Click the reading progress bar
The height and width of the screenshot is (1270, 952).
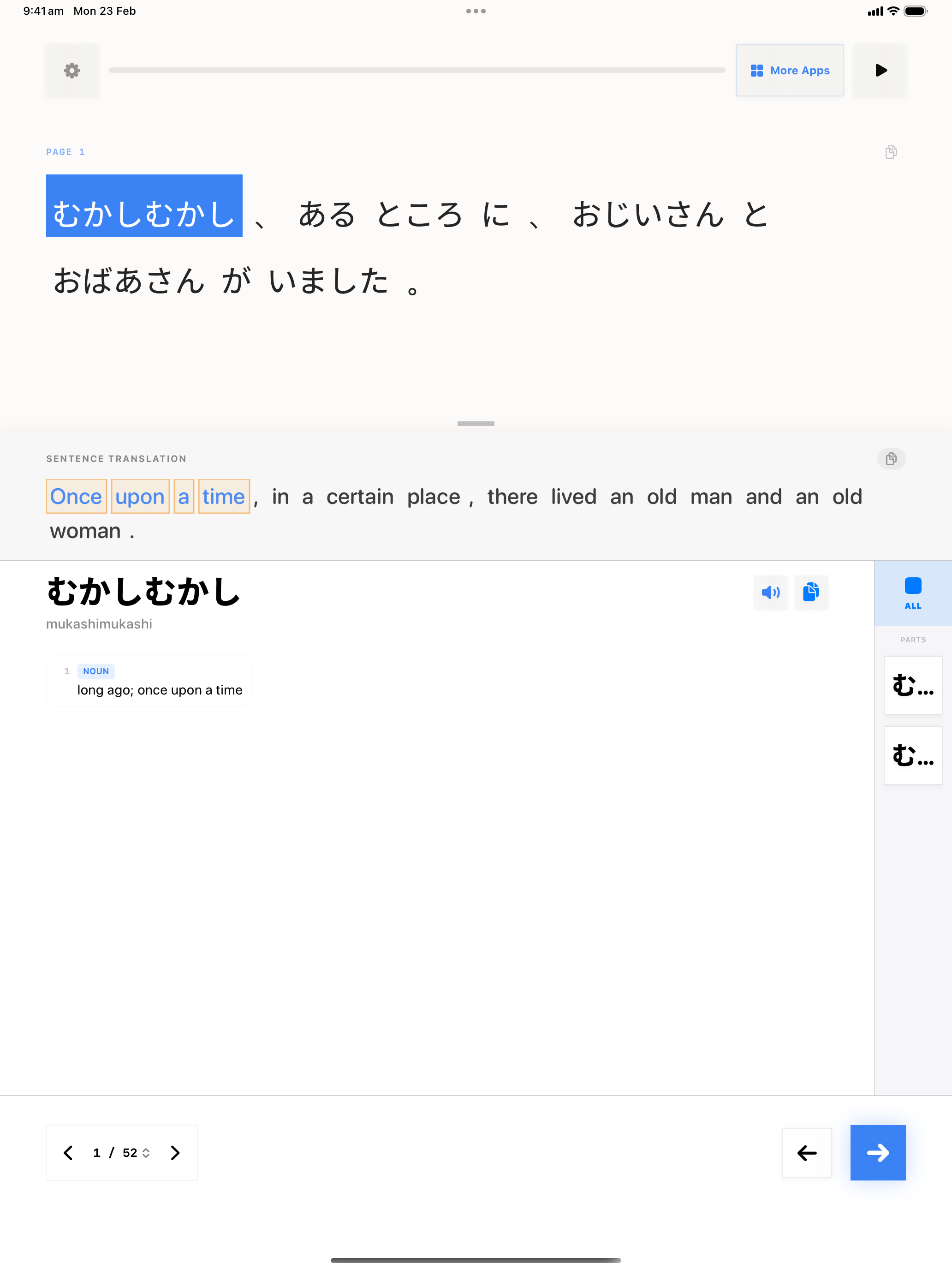pyautogui.click(x=416, y=71)
